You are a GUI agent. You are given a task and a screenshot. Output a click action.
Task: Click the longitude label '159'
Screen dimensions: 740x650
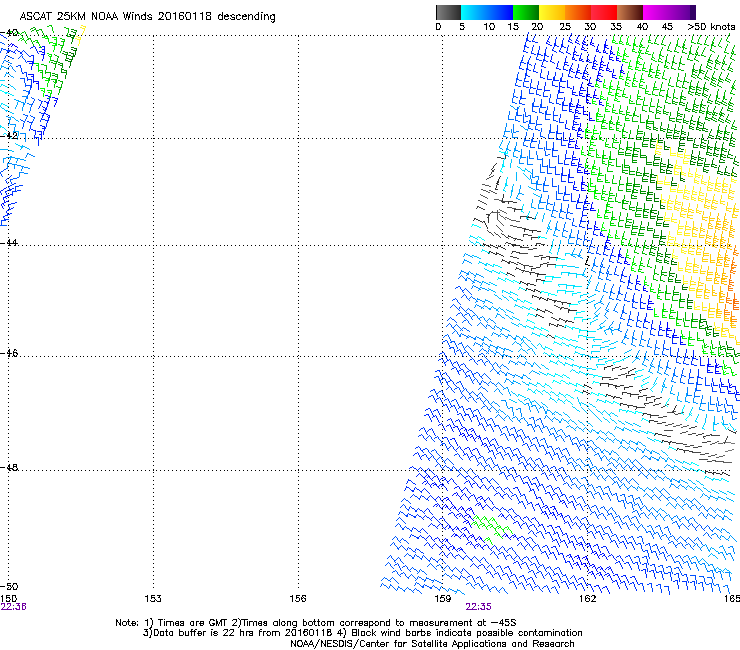443,599
